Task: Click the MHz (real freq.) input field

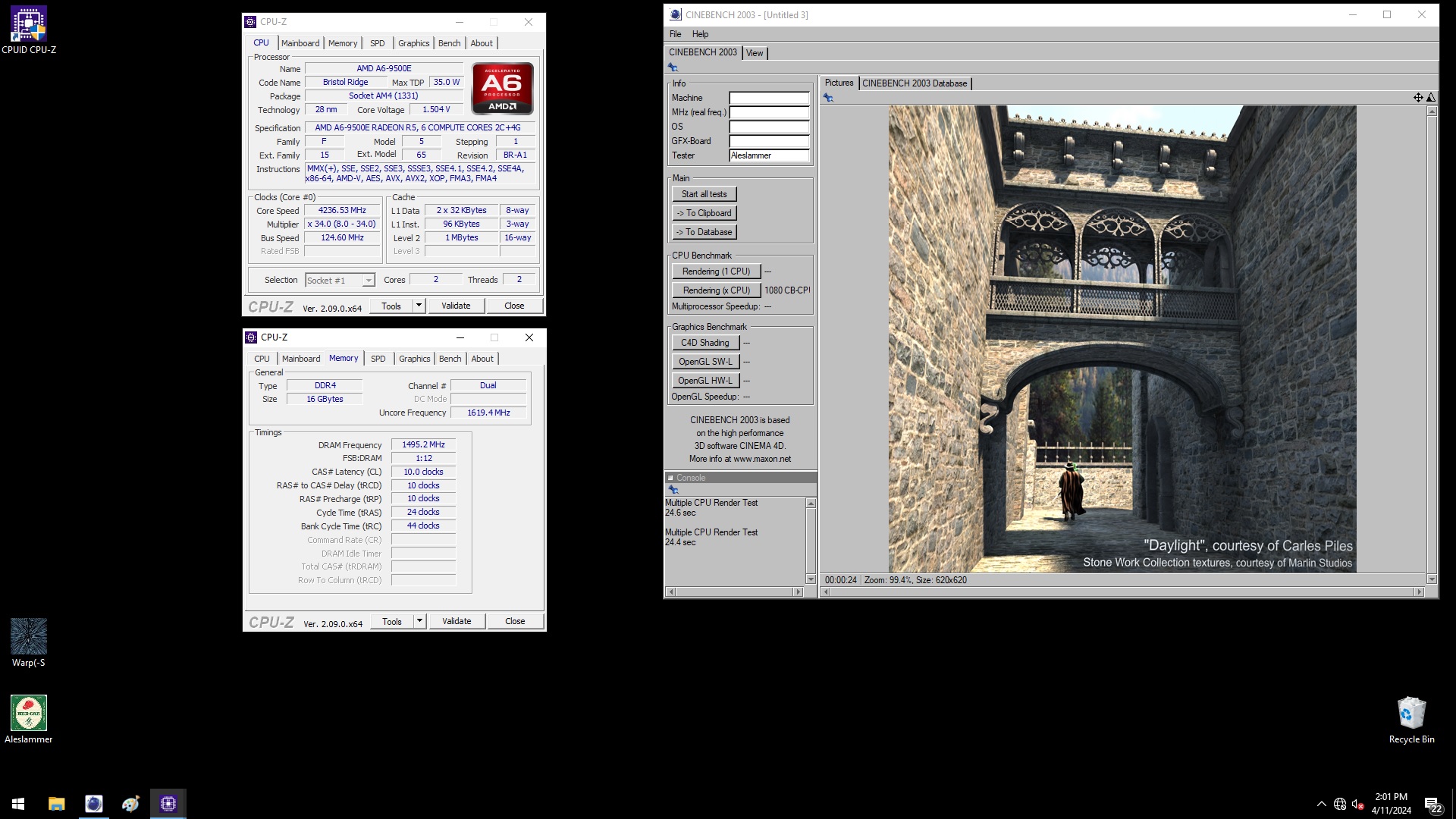Action: pyautogui.click(x=769, y=112)
